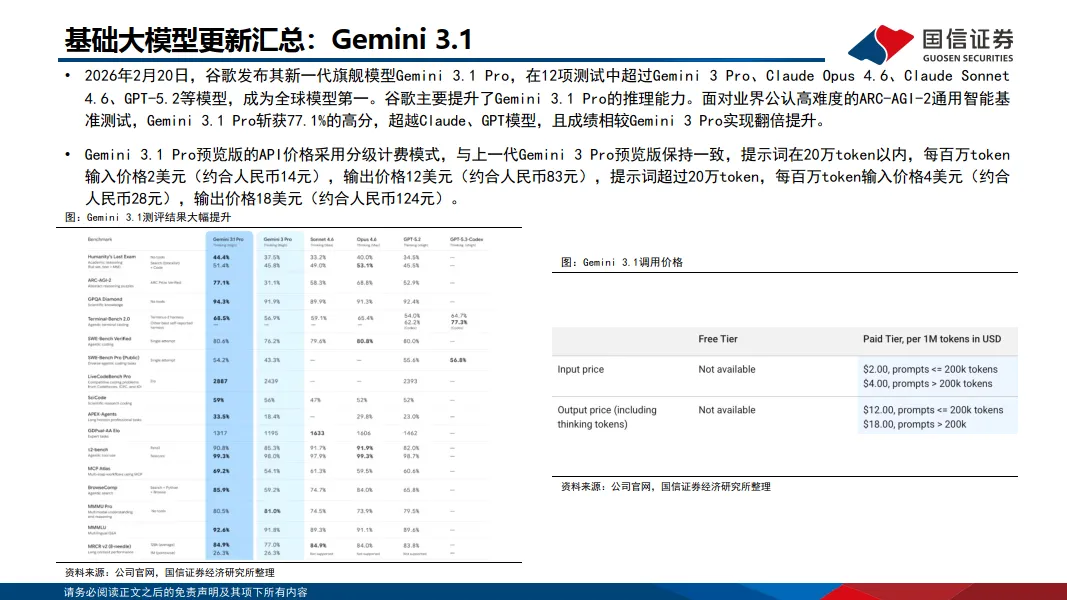Click the 2439 score for Gemini 3 Pro
1067x600 pixels.
(x=271, y=381)
